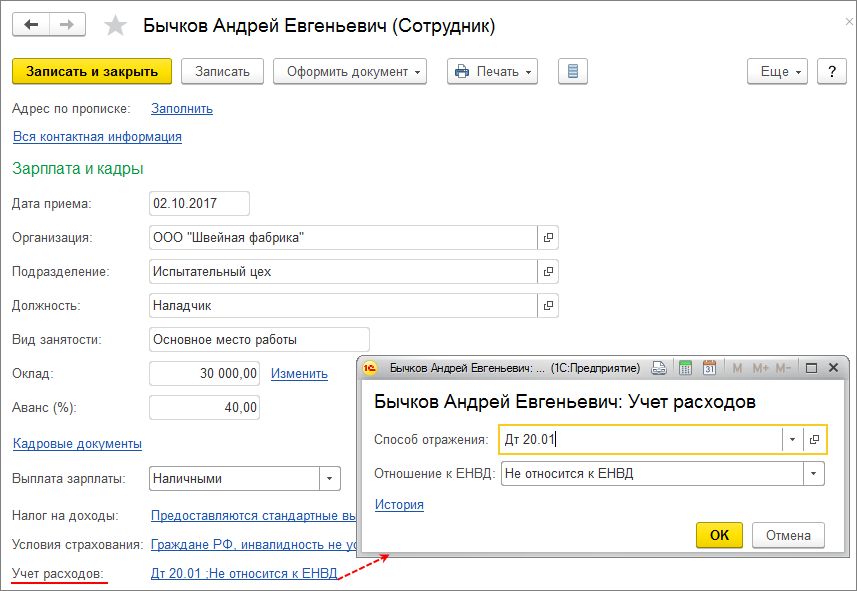Click the forward navigation arrow
Viewport: 857px width, 591px height.
point(66,25)
